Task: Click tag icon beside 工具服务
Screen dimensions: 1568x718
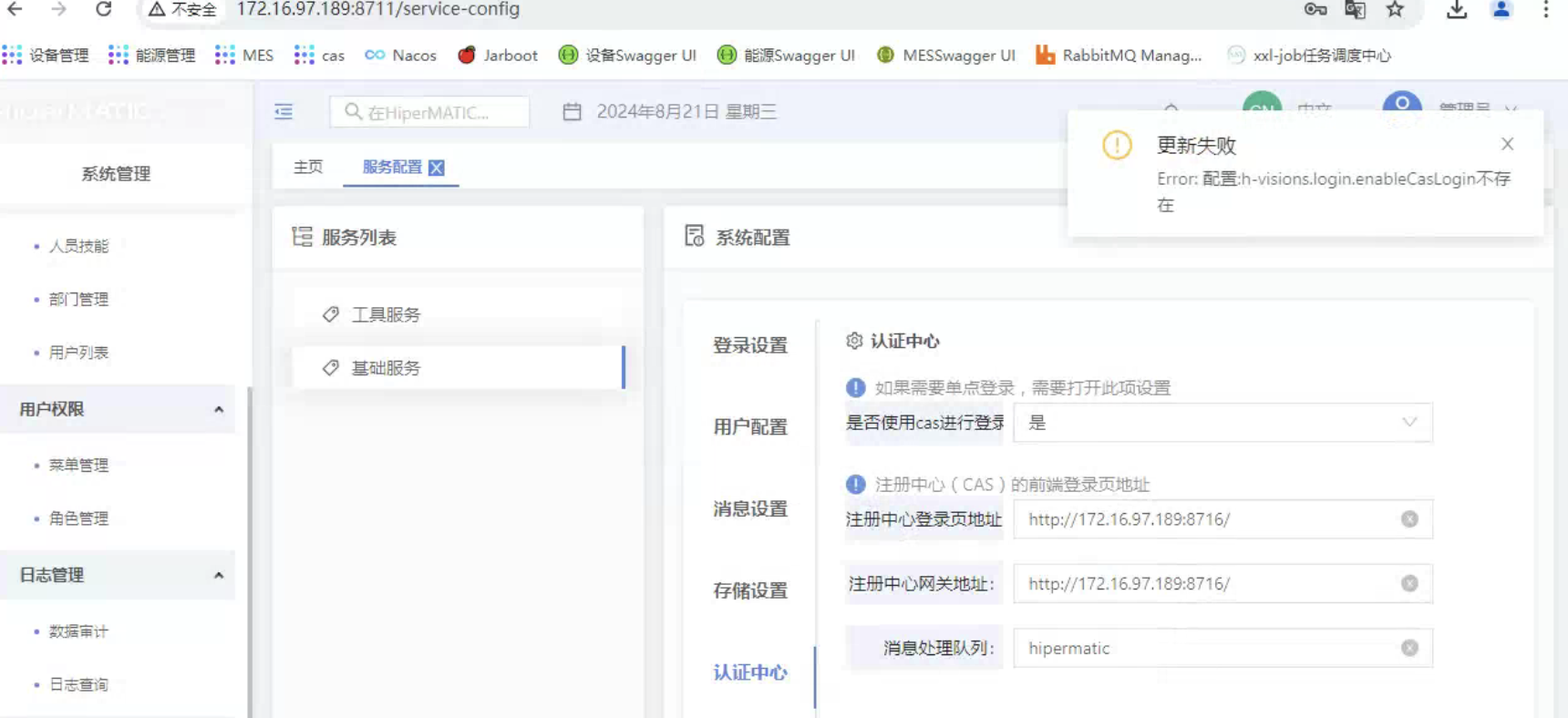Action: point(331,314)
